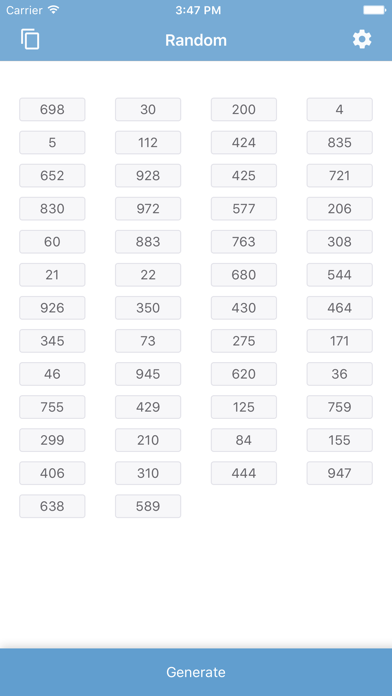Choose the tile showing 835
Viewport: 392px width, 696px height.
coord(340,142)
